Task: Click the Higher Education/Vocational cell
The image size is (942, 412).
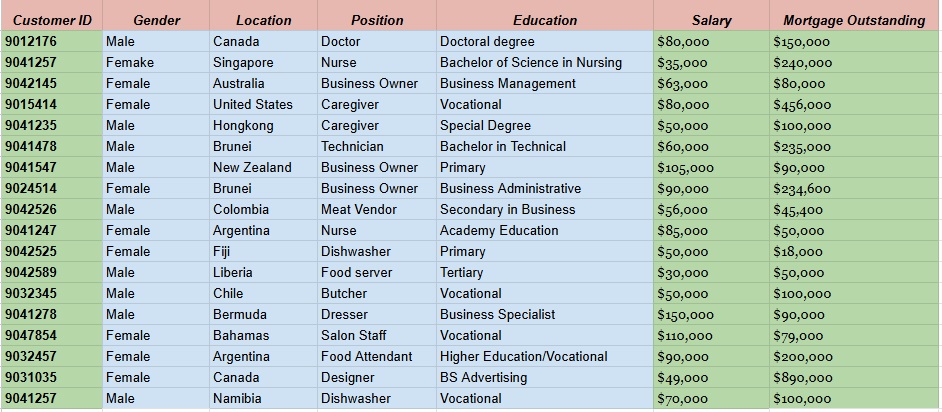Action: (x=545, y=357)
